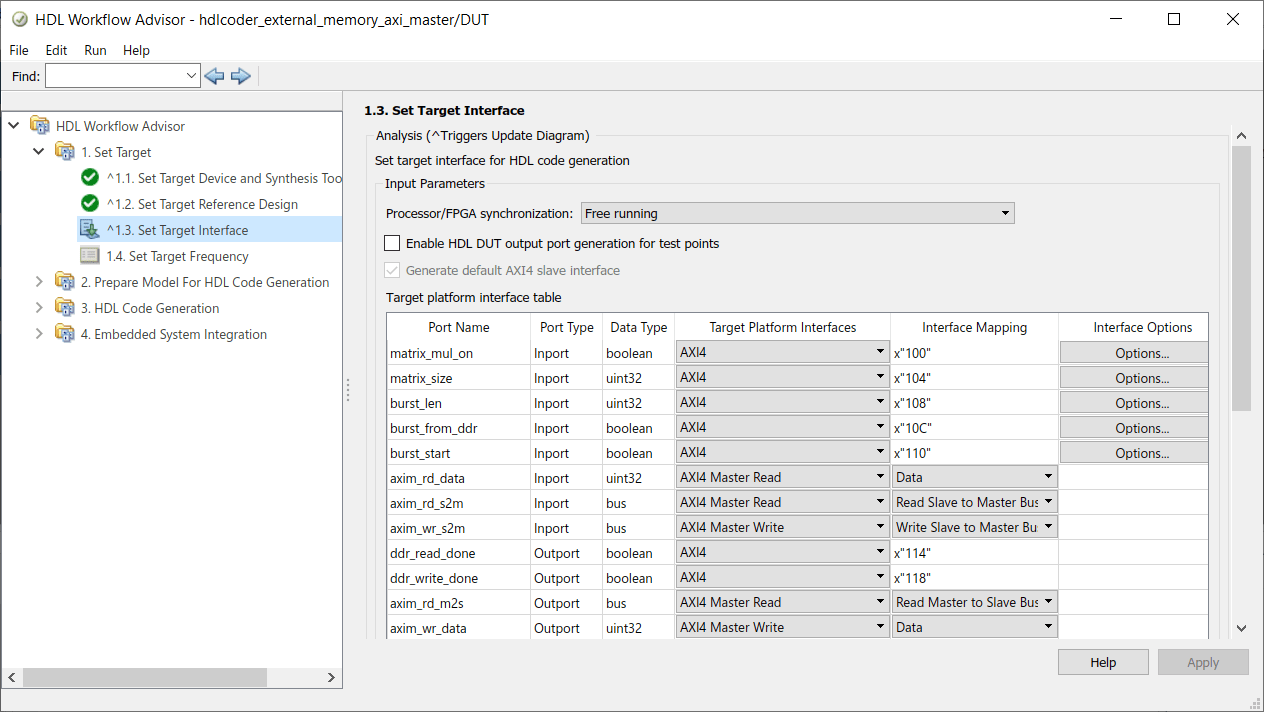1264x712 pixels.
Task: Open the Run menu
Action: point(95,50)
